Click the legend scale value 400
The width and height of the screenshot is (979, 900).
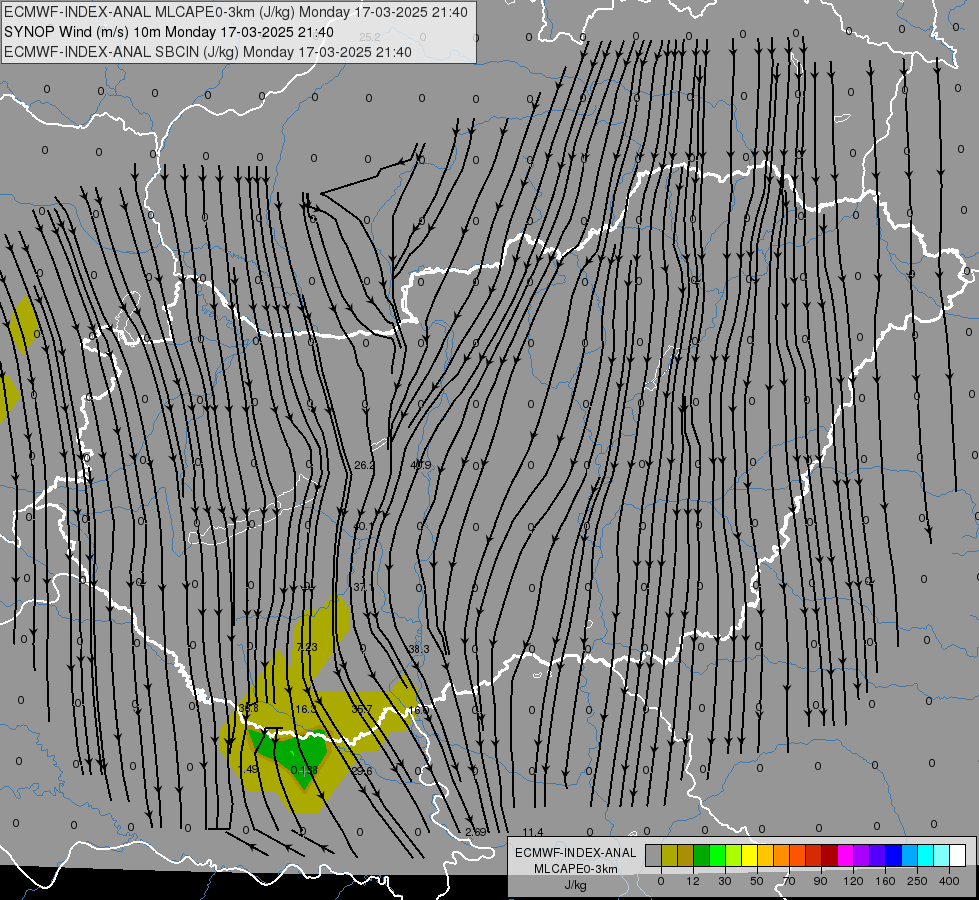[x=949, y=881]
